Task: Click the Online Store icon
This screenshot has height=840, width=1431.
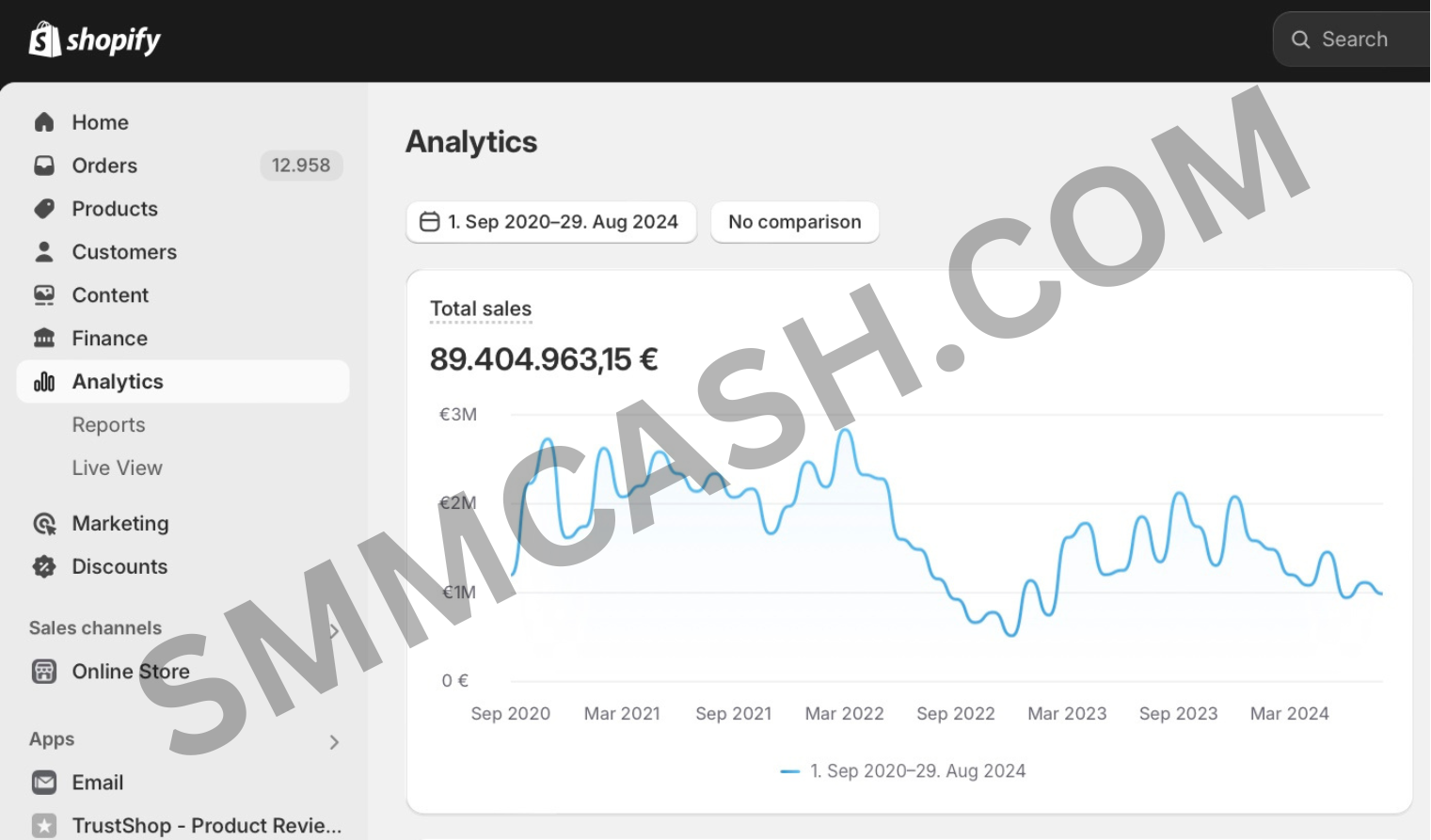Action: point(43,671)
